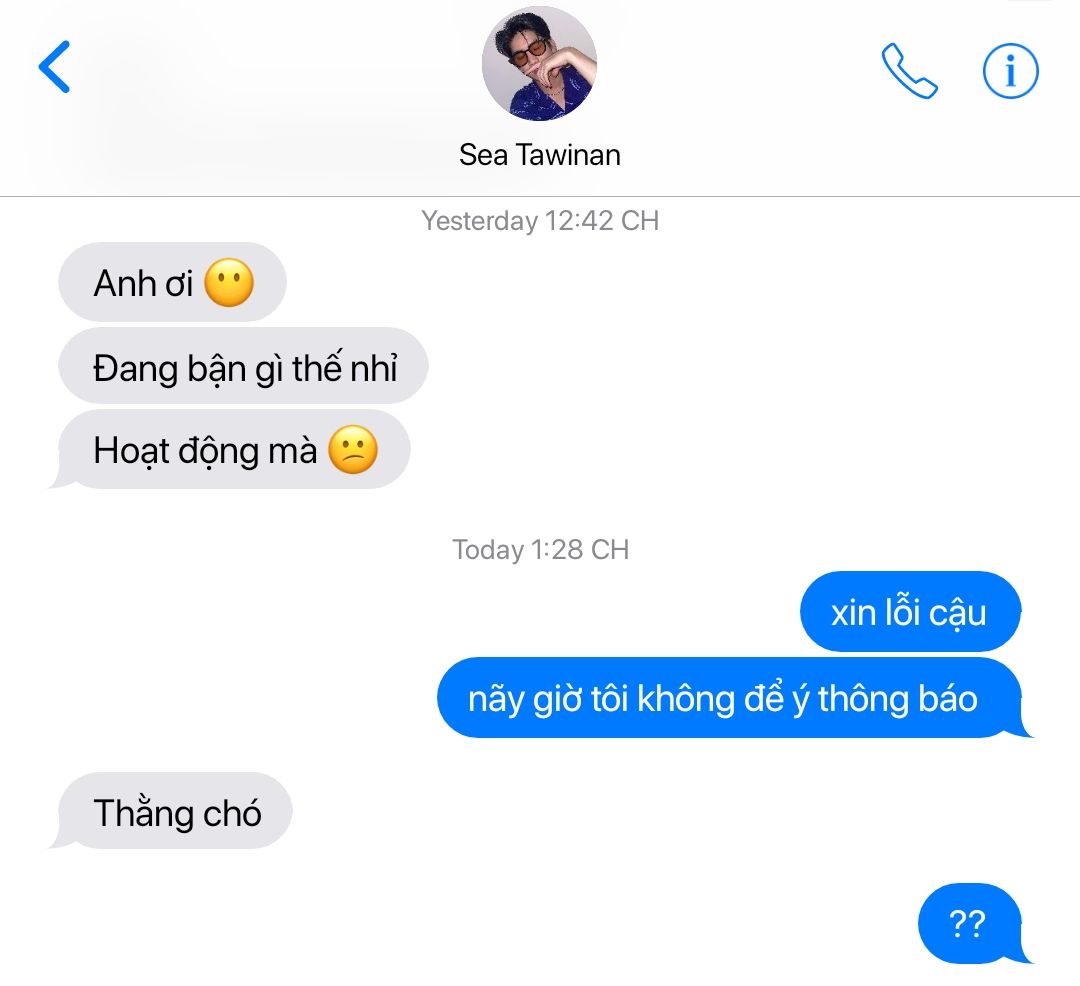Viewport: 1080px width, 986px height.
Task: Tap the sad face emoji after 'Hoạt động mà'
Action: pos(353,450)
